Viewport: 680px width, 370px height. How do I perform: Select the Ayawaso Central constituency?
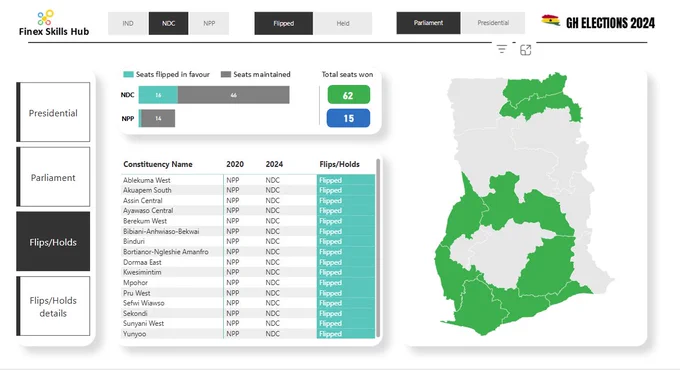point(148,211)
